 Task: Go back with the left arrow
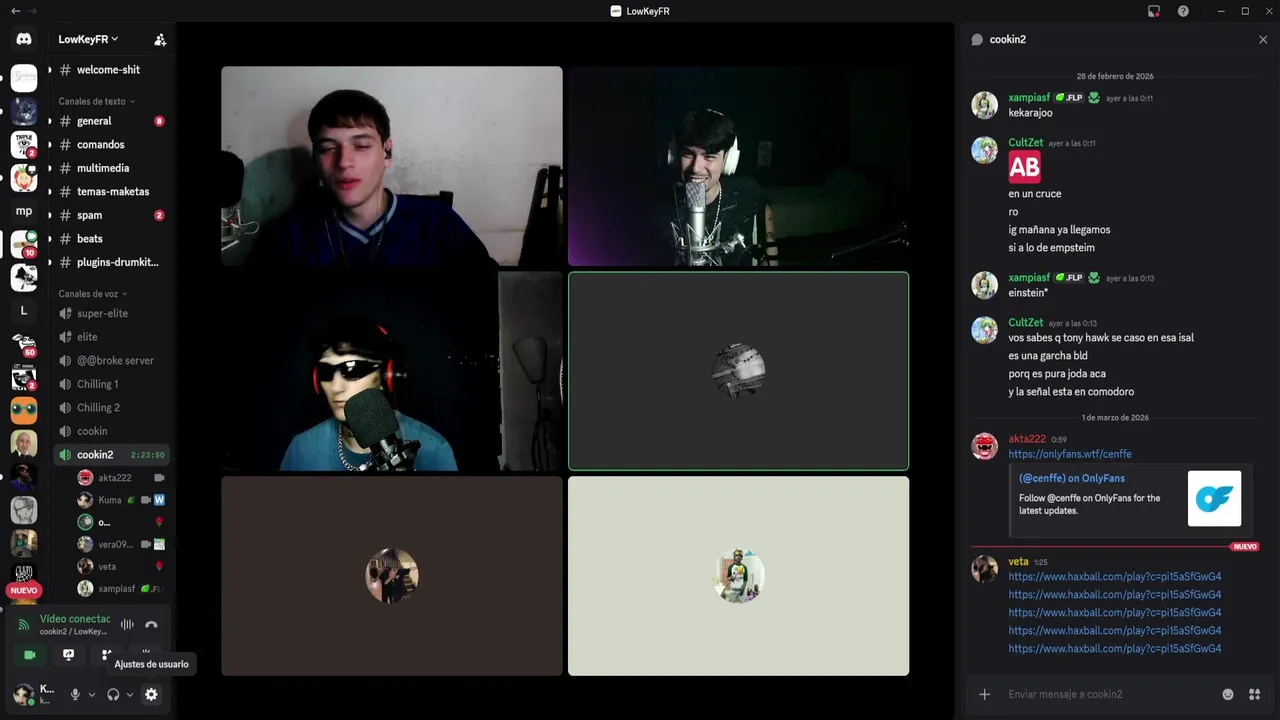point(15,11)
